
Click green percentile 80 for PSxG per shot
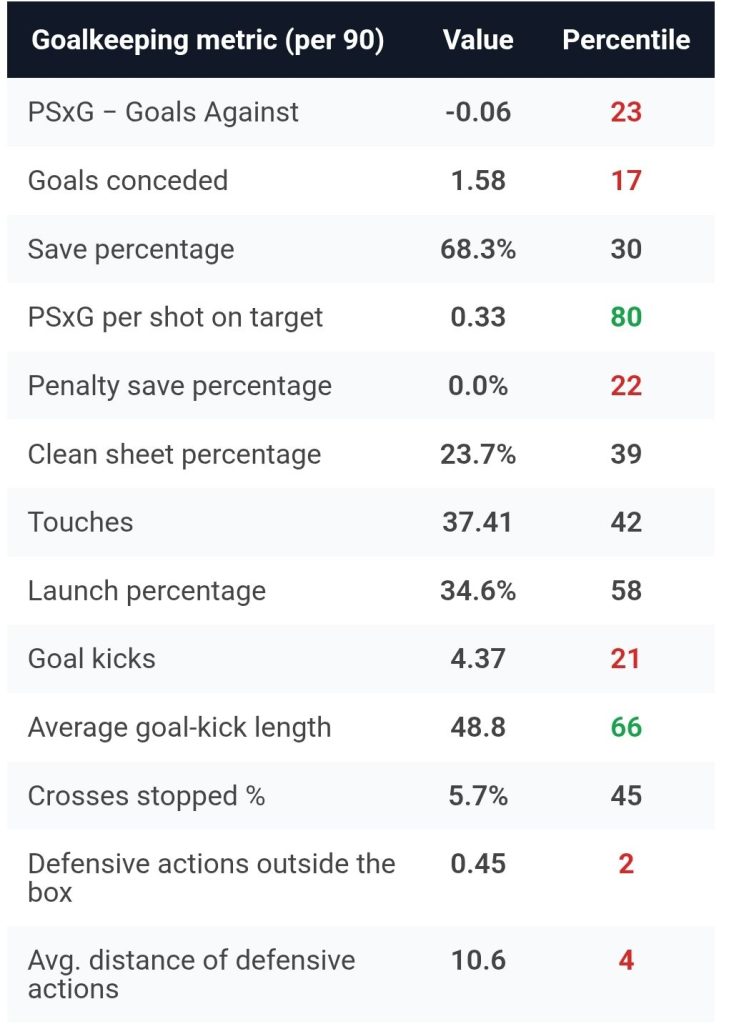tap(626, 318)
